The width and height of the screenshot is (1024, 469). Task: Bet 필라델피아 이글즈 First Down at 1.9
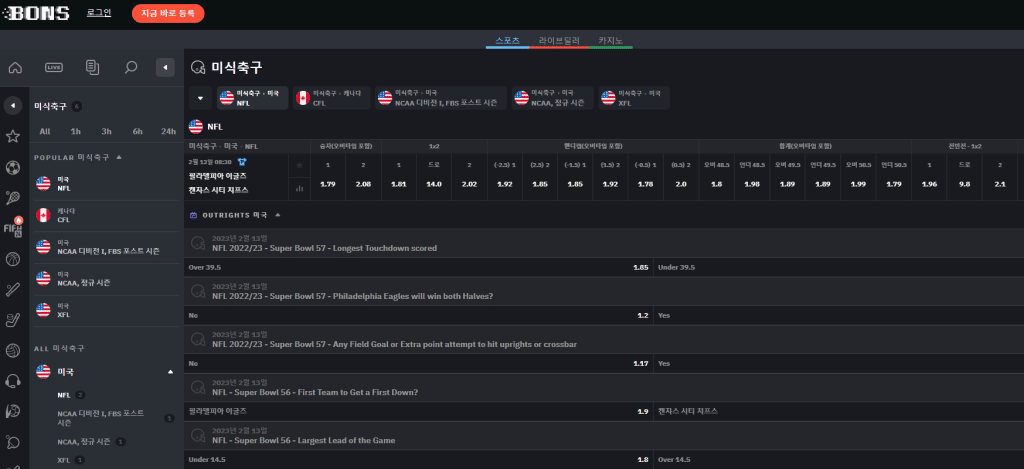[418, 412]
